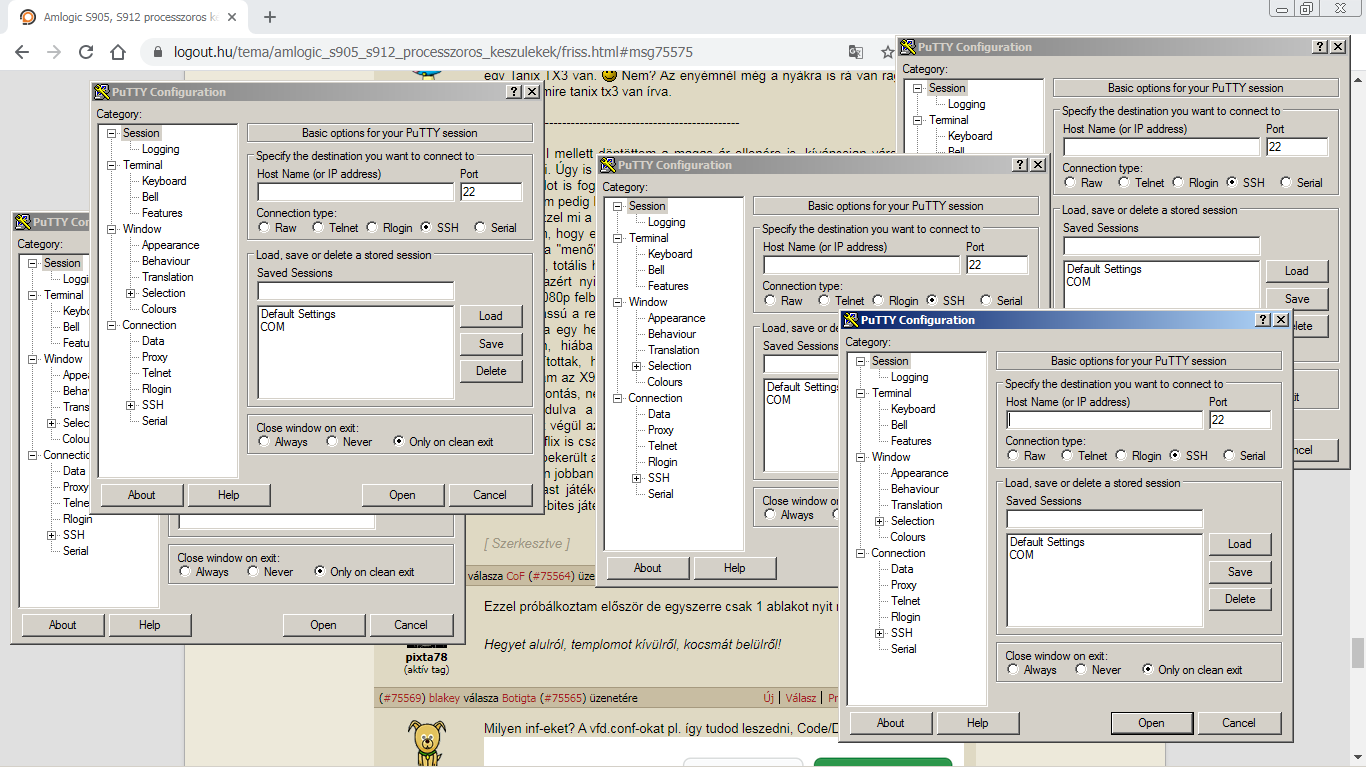Image resolution: width=1366 pixels, height=768 pixels.
Task: Click pixta78 username under the forum post
Action: point(426,657)
